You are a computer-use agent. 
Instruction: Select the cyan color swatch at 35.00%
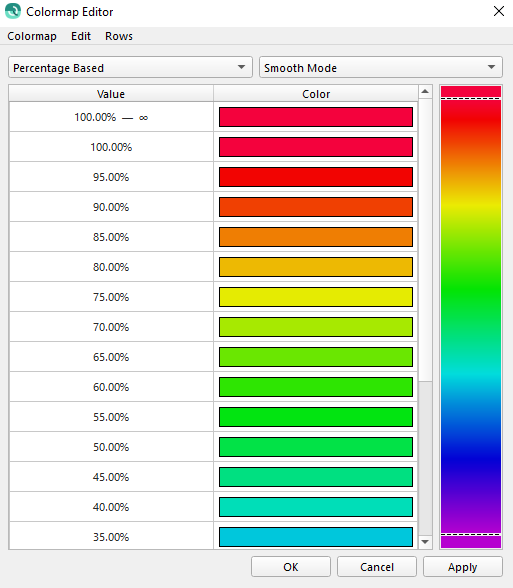point(316,537)
